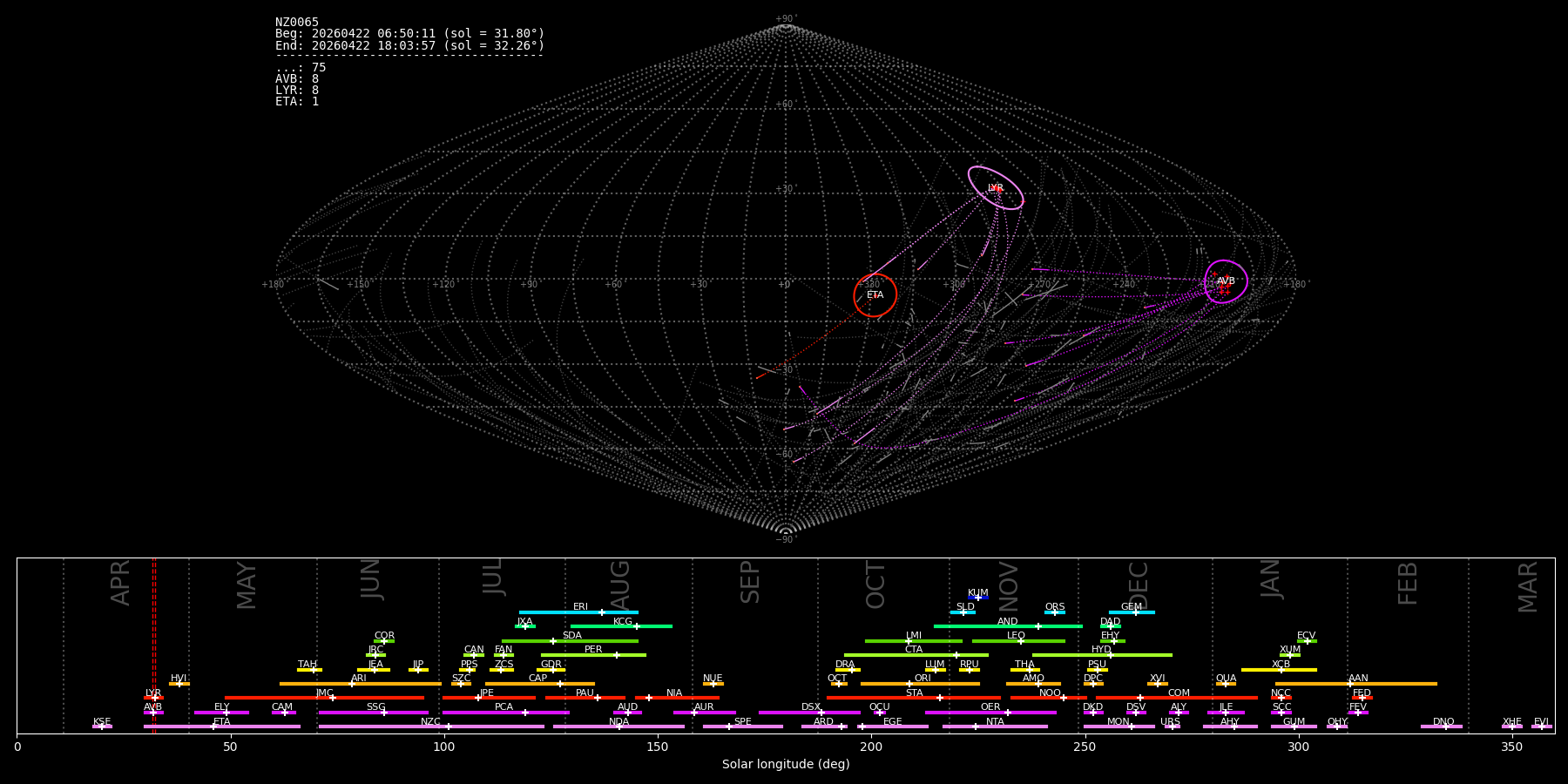Select the OER shower bar

(990, 713)
